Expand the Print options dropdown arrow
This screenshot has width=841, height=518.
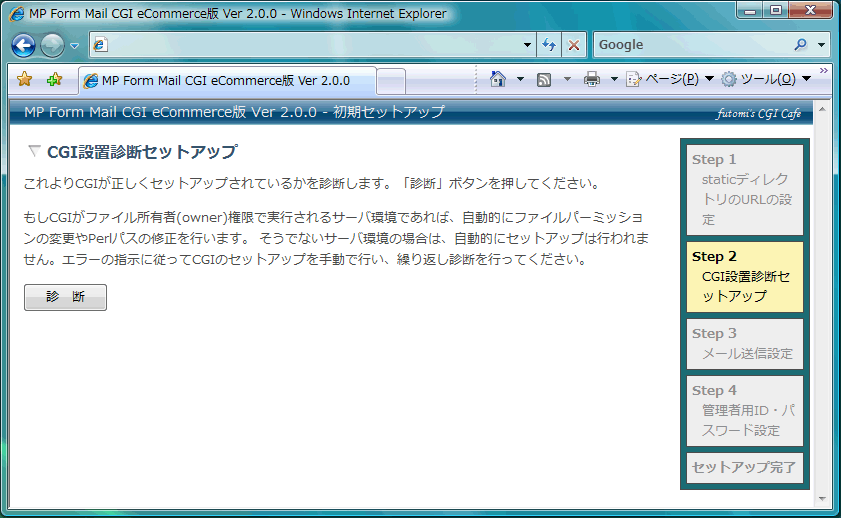click(x=614, y=79)
